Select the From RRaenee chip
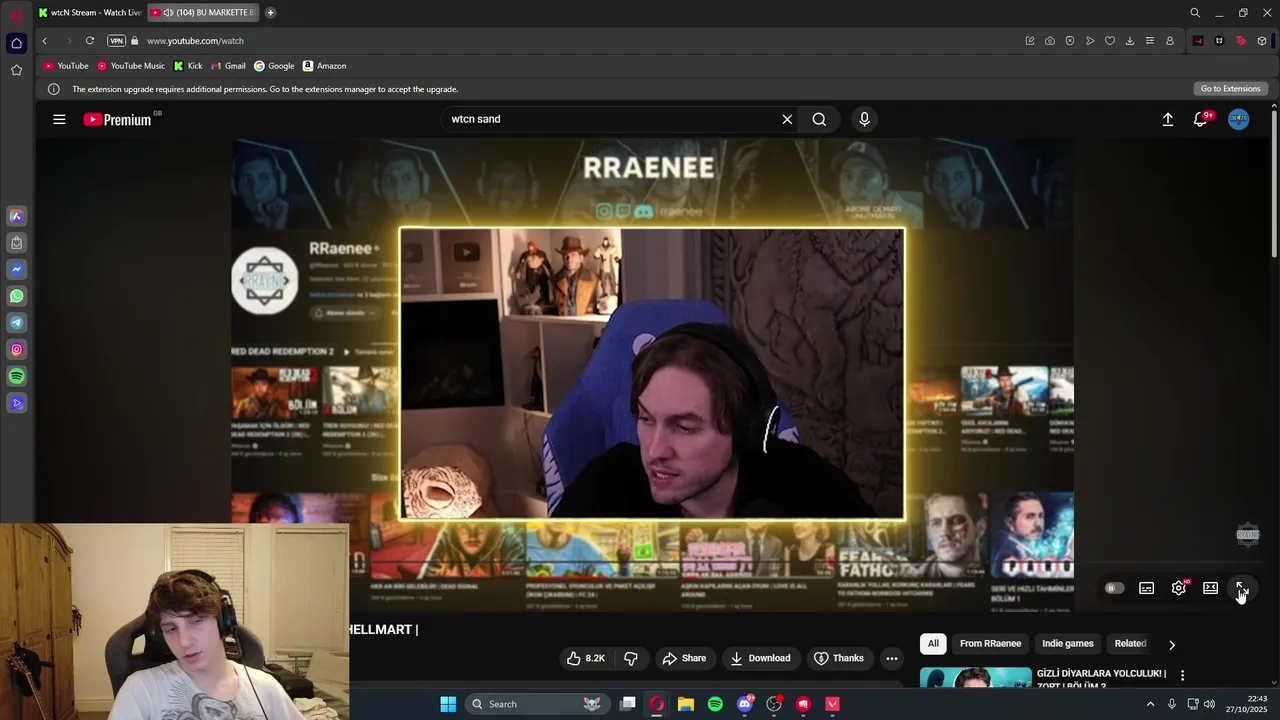 pyautogui.click(x=990, y=644)
